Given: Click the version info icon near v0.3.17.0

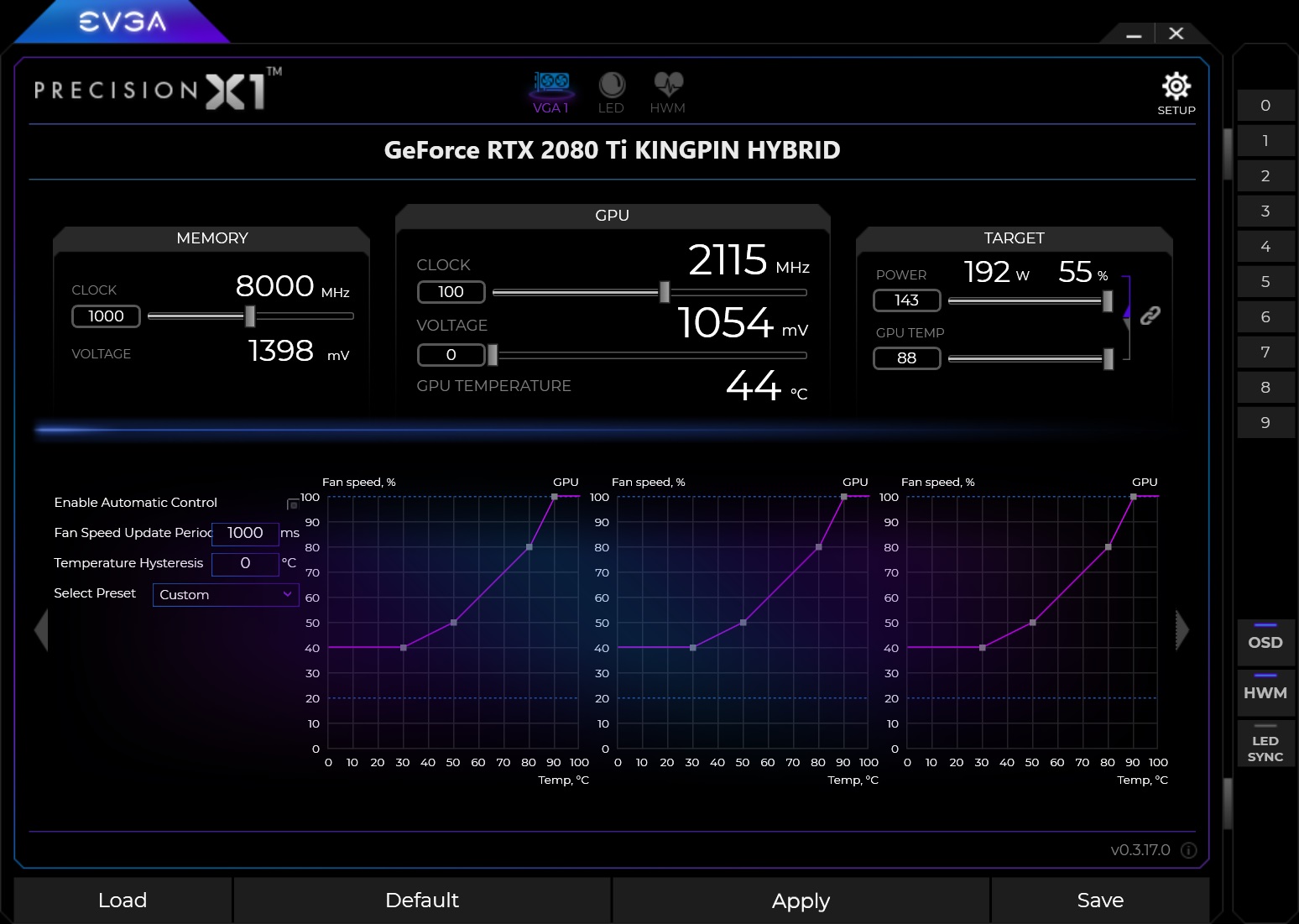Looking at the screenshot, I should 1188,850.
